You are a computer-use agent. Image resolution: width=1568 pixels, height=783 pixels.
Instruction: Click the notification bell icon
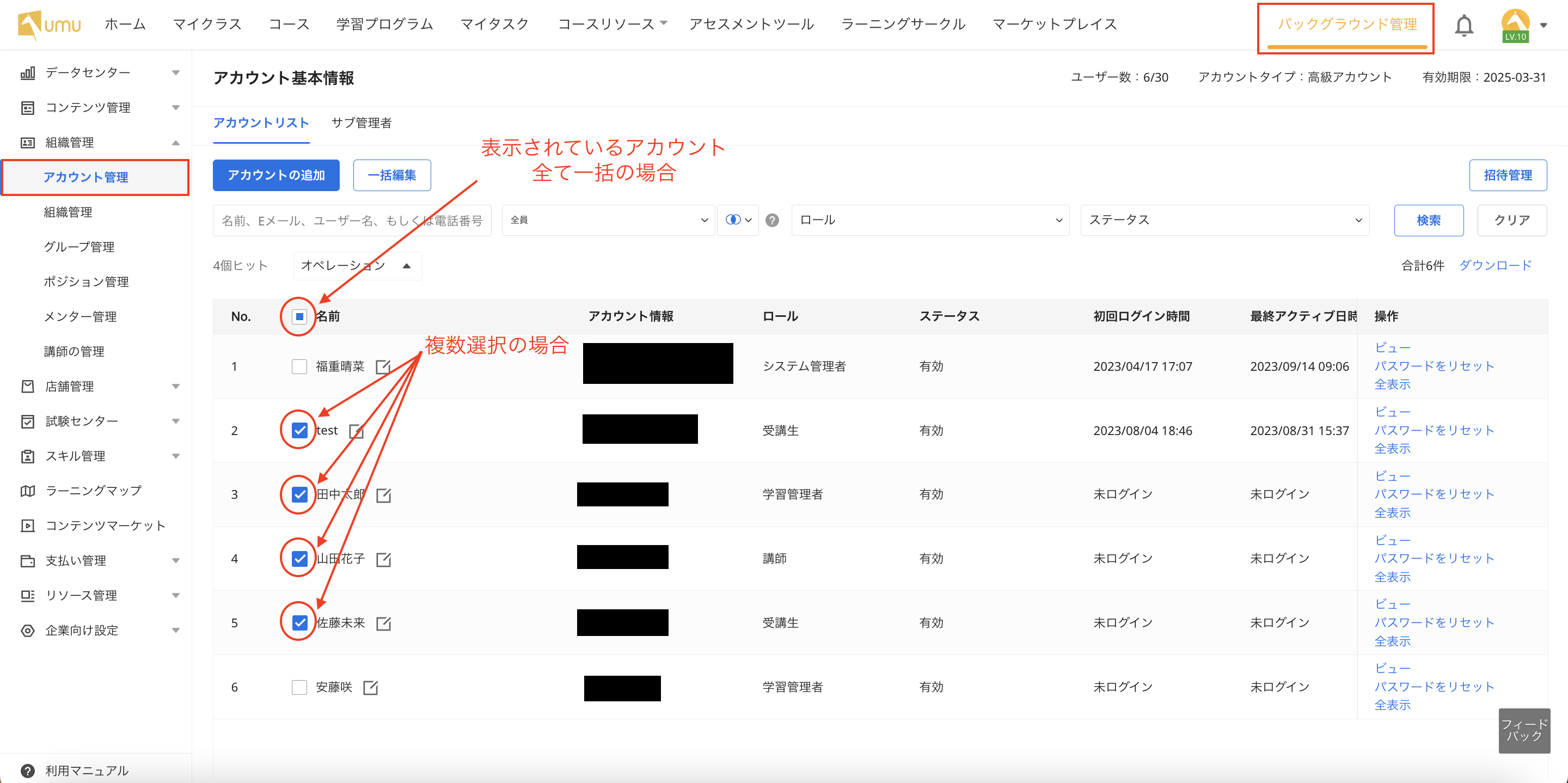coord(1463,26)
